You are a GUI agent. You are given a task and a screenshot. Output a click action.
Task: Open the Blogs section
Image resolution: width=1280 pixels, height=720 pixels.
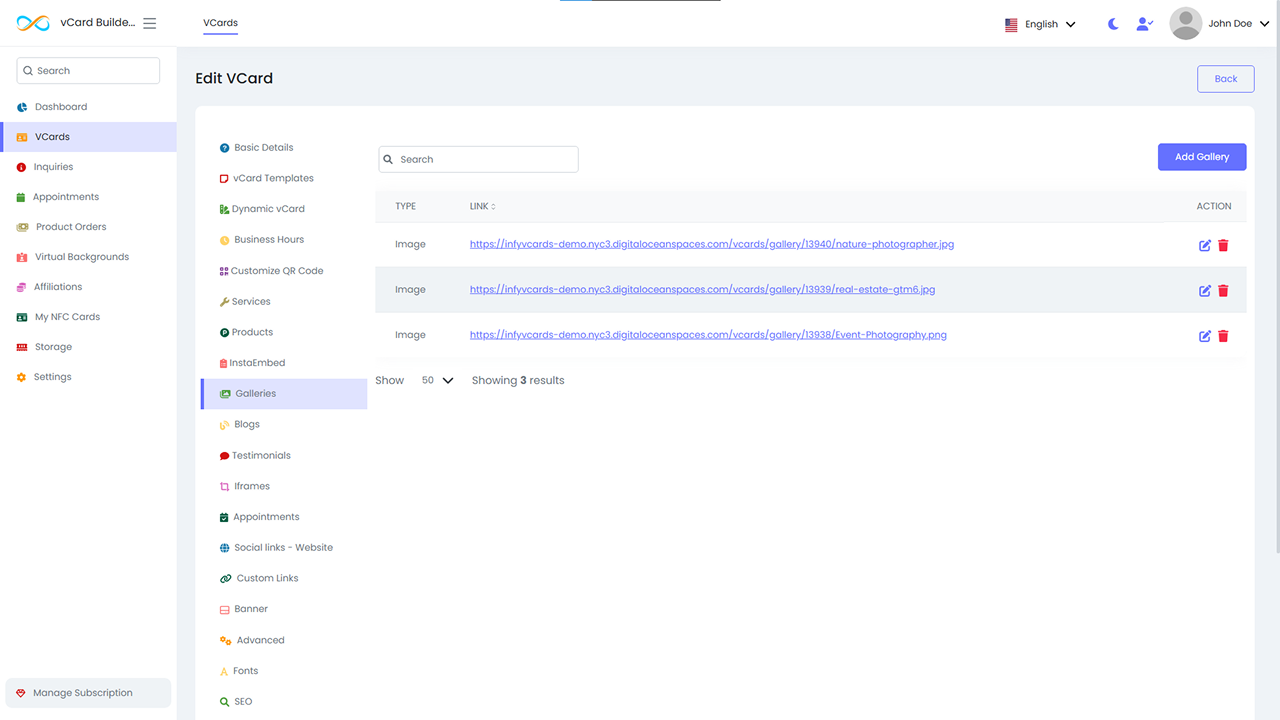tap(246, 424)
